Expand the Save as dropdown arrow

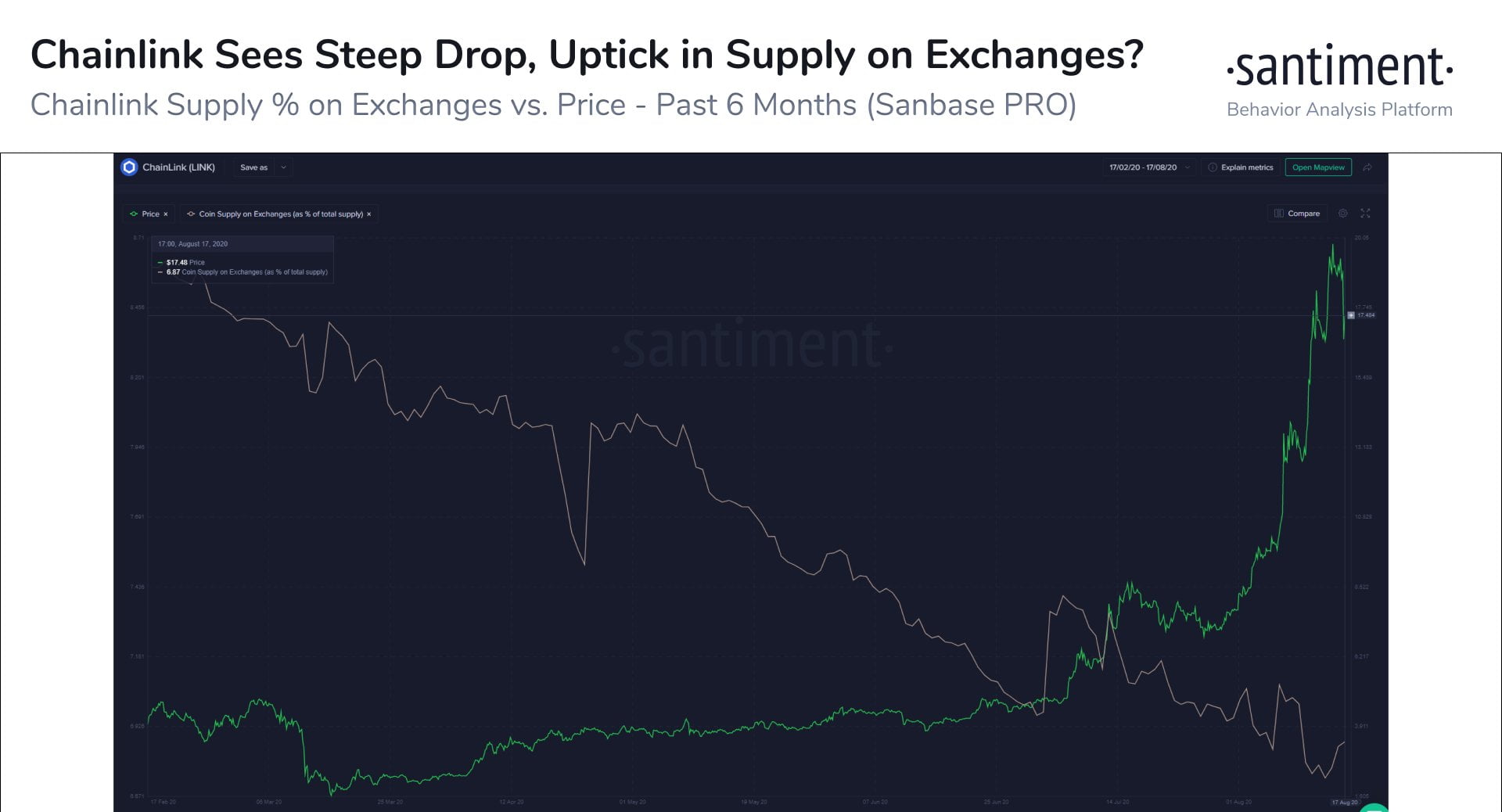point(283,167)
